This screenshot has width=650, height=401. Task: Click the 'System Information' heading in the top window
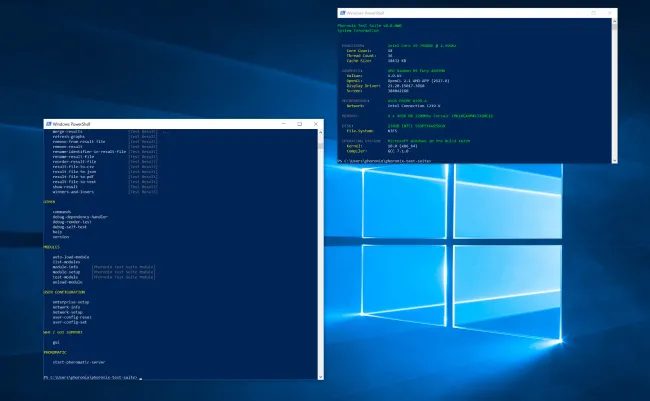[x=358, y=30]
